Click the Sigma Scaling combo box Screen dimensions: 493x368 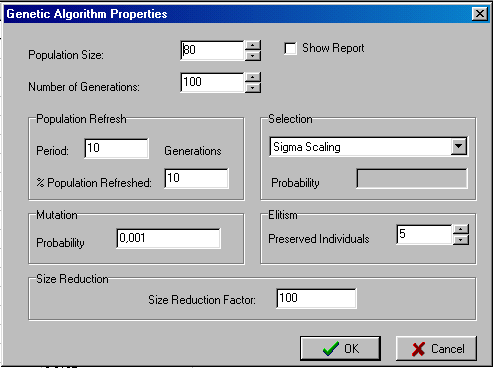tap(368, 146)
